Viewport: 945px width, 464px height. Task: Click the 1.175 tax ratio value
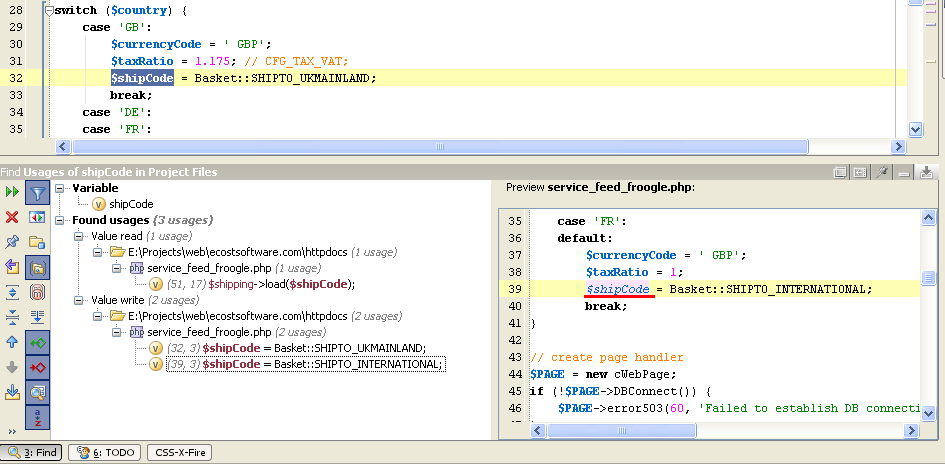point(213,61)
